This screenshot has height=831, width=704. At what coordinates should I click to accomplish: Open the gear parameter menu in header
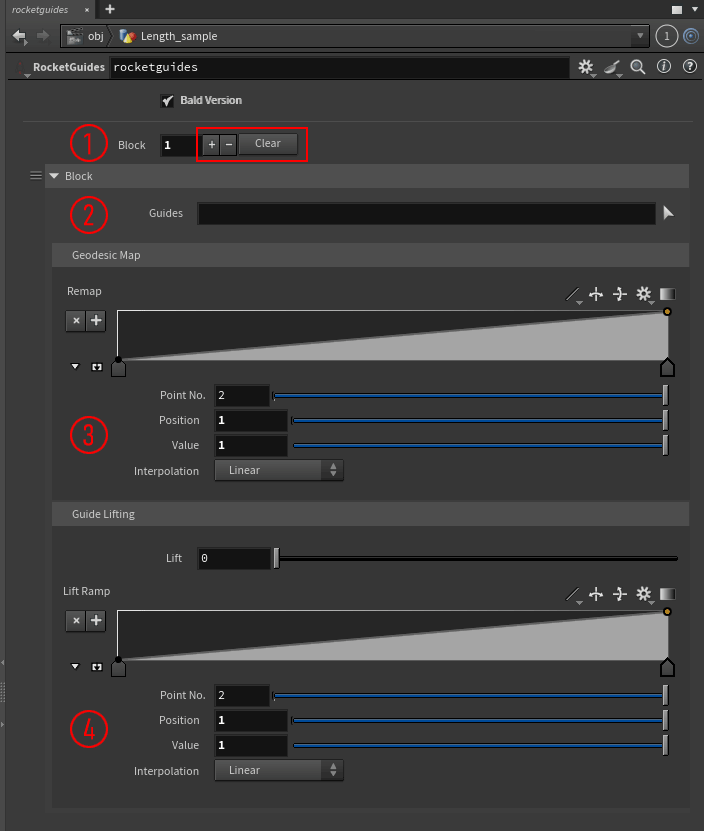click(x=586, y=67)
